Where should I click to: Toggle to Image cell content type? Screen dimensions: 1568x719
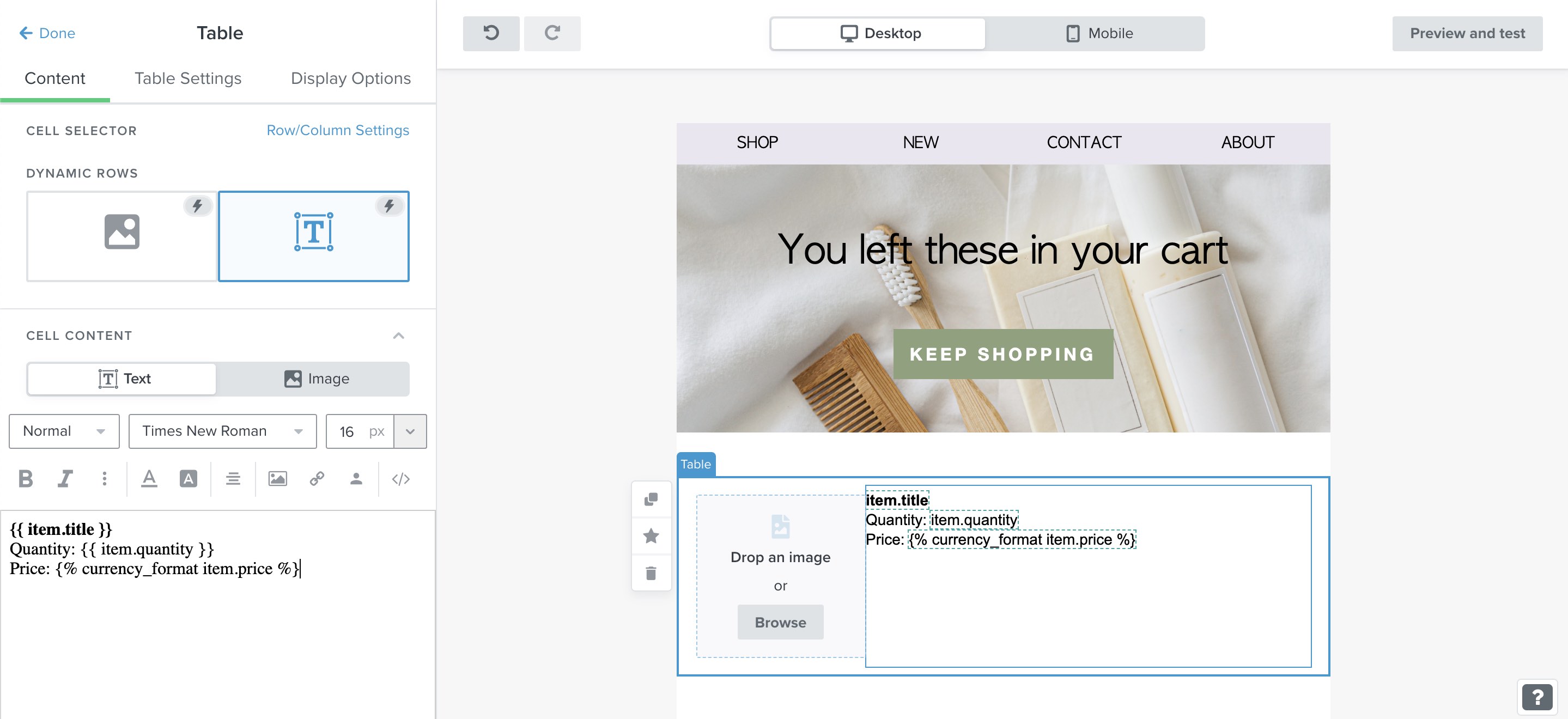(313, 378)
